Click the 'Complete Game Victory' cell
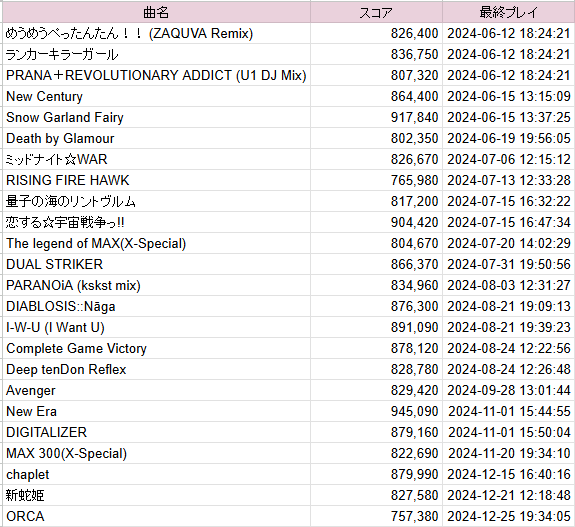The height and width of the screenshot is (527, 575). 156,348
